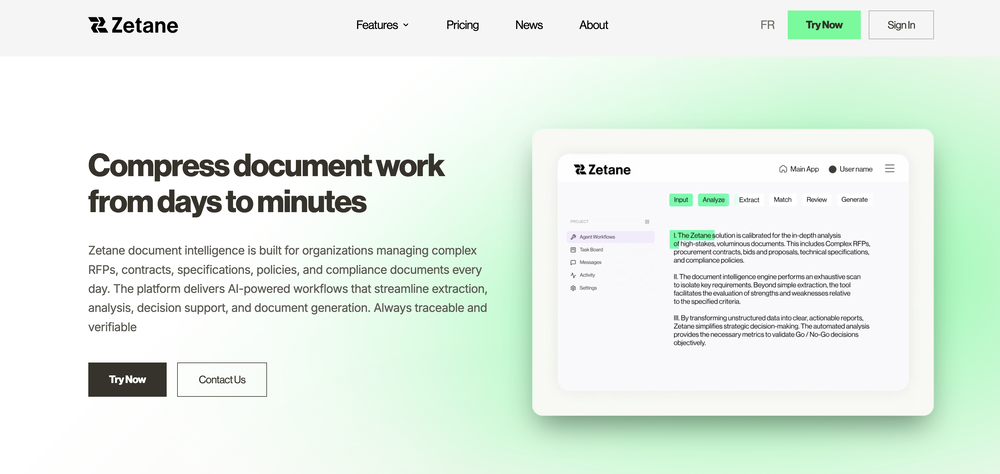The image size is (1000, 474).
Task: Expand the Features dropdown menu
Action: point(382,25)
